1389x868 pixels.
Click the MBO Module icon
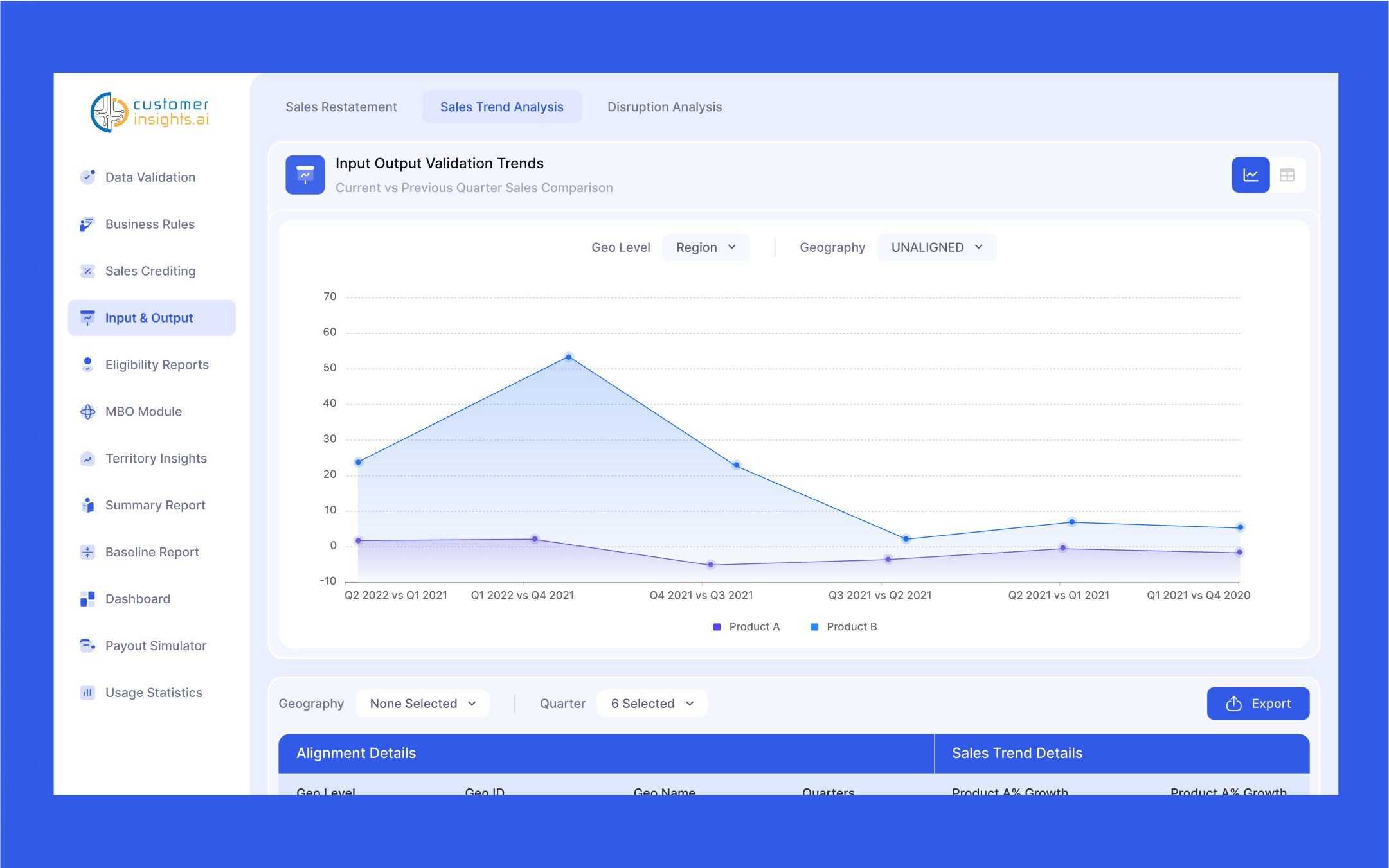[87, 412]
